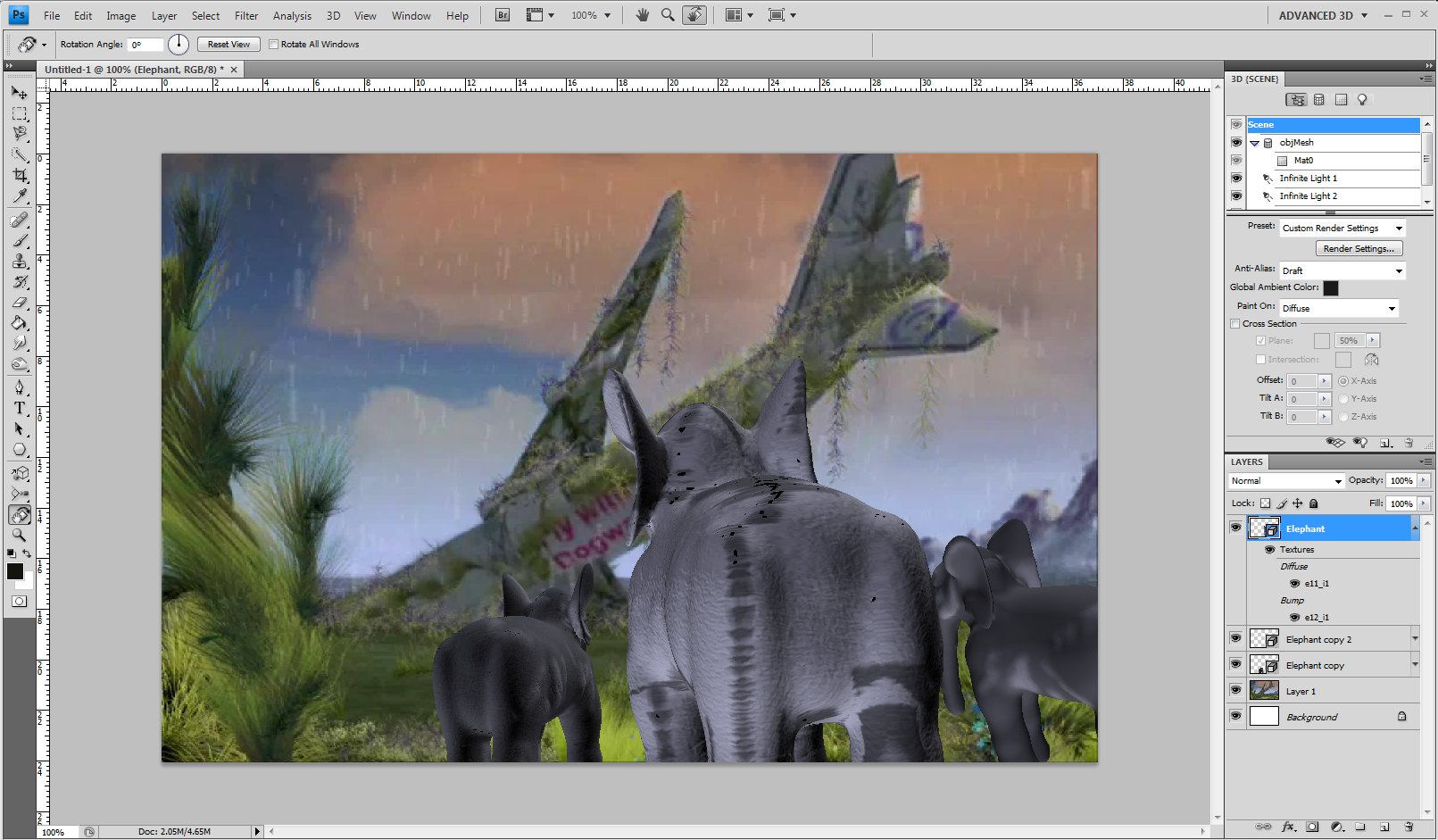
Task: Enable the Cross Section checkbox
Action: pos(1235,324)
